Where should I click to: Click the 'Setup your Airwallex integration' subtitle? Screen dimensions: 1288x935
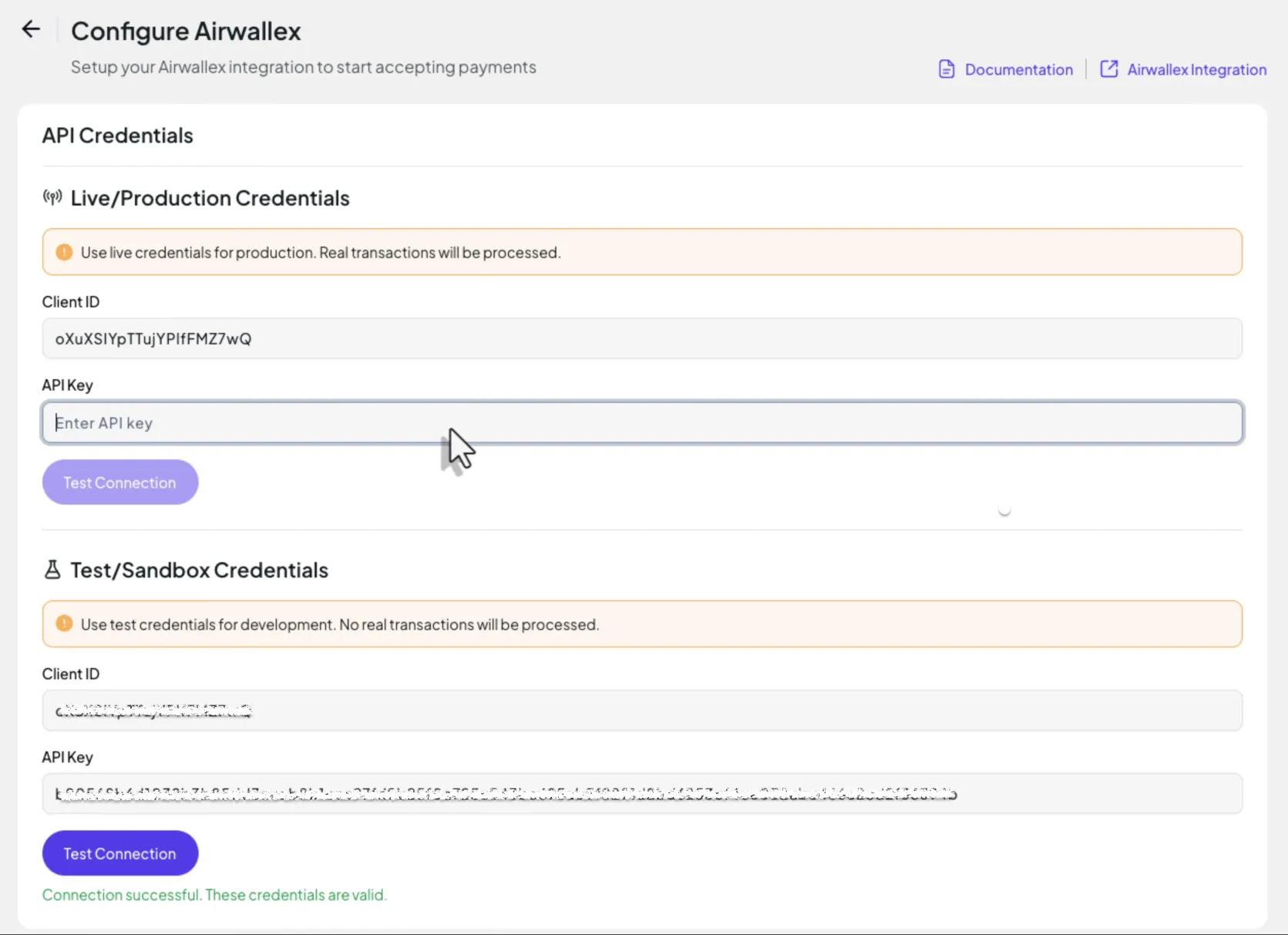tap(304, 67)
